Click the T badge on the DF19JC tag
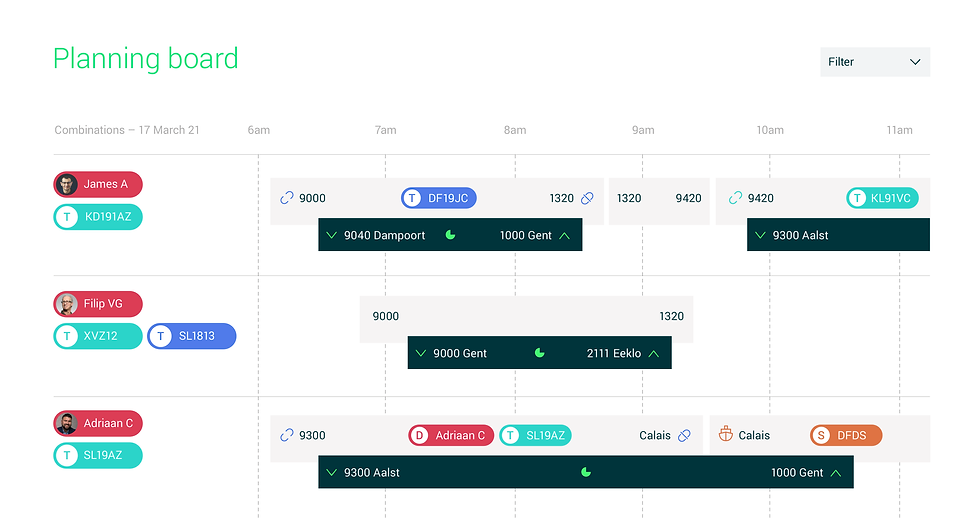980x518 pixels. click(412, 198)
